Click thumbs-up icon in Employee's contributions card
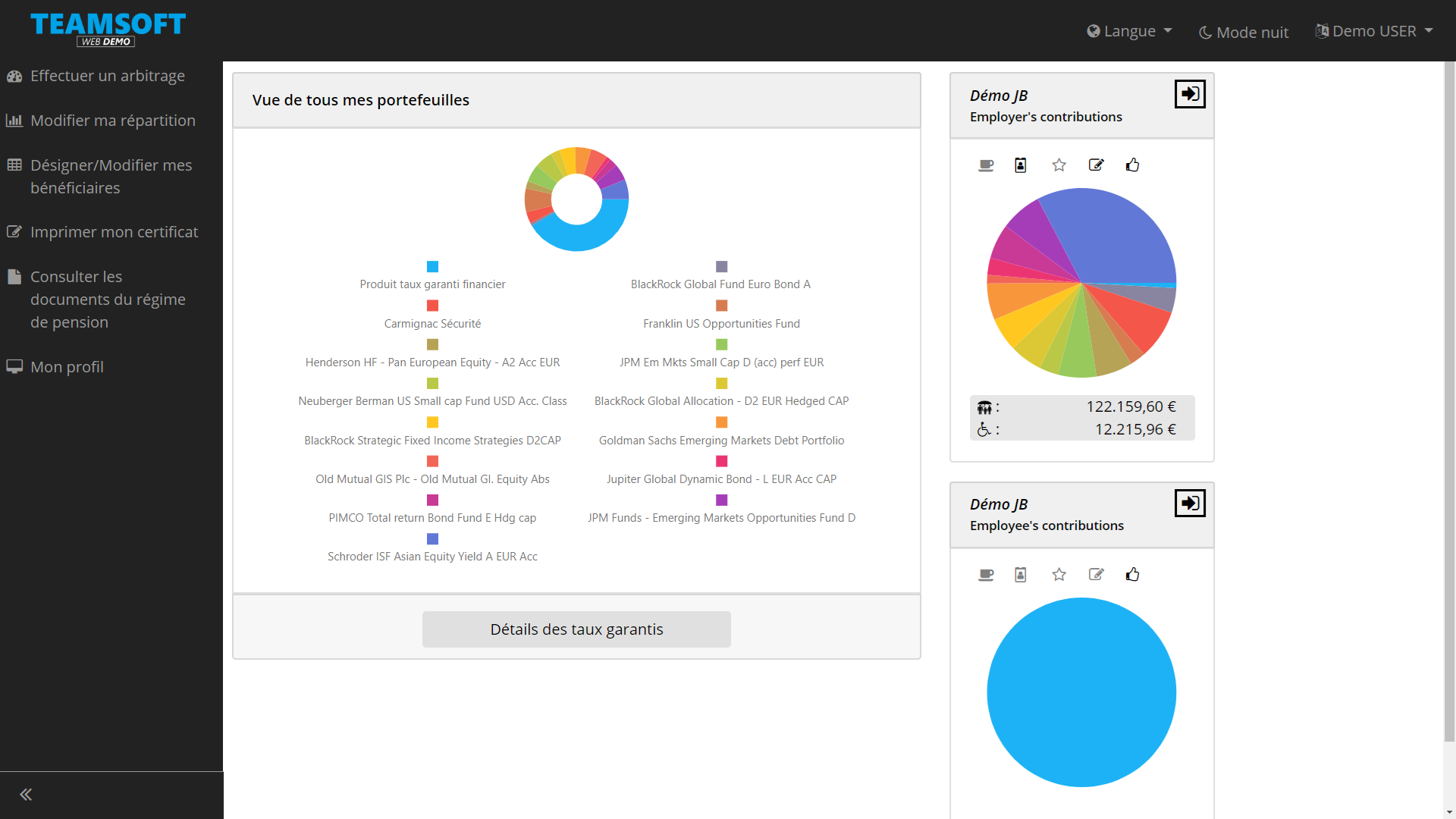 pos(1133,575)
